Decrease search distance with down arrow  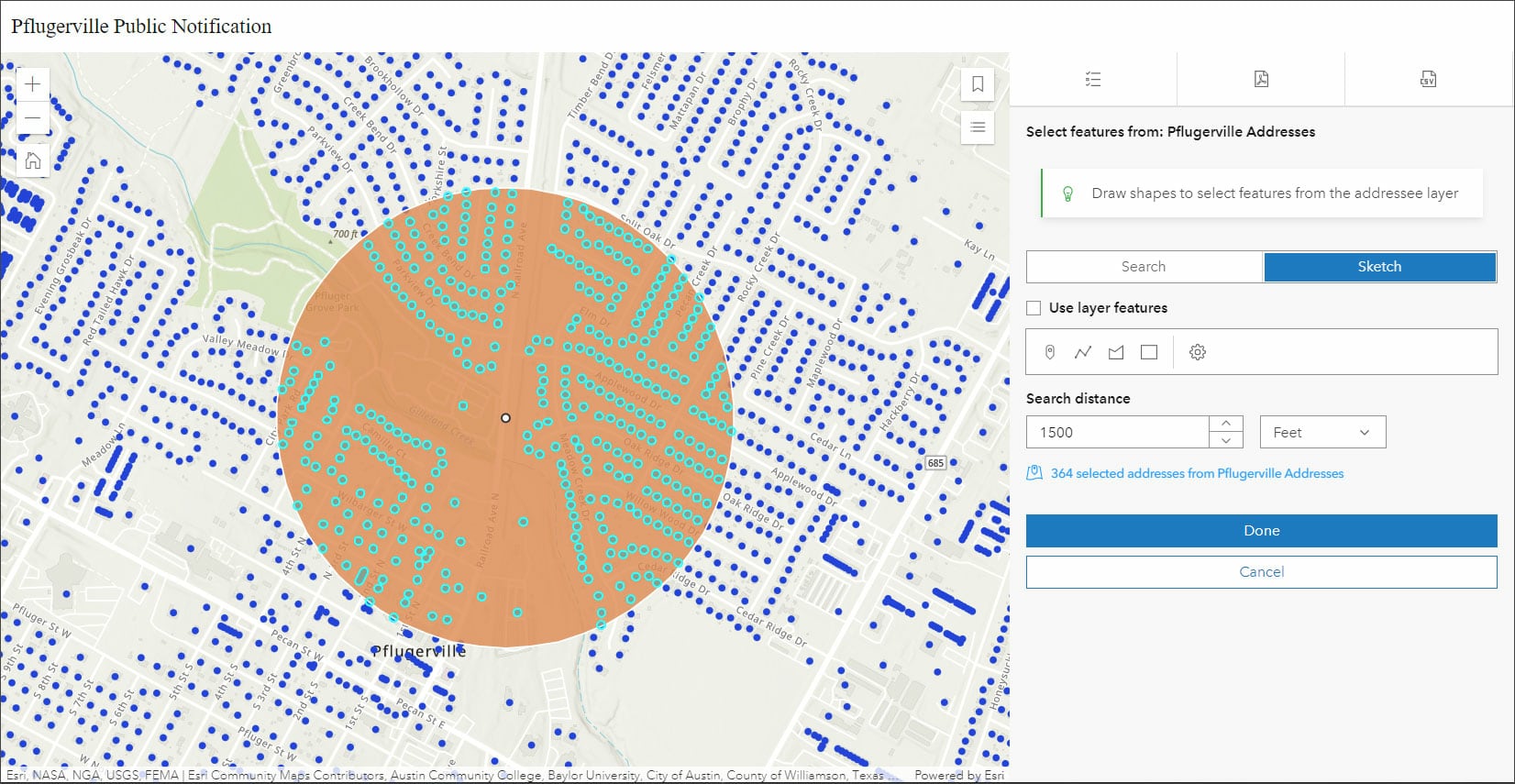click(1226, 441)
